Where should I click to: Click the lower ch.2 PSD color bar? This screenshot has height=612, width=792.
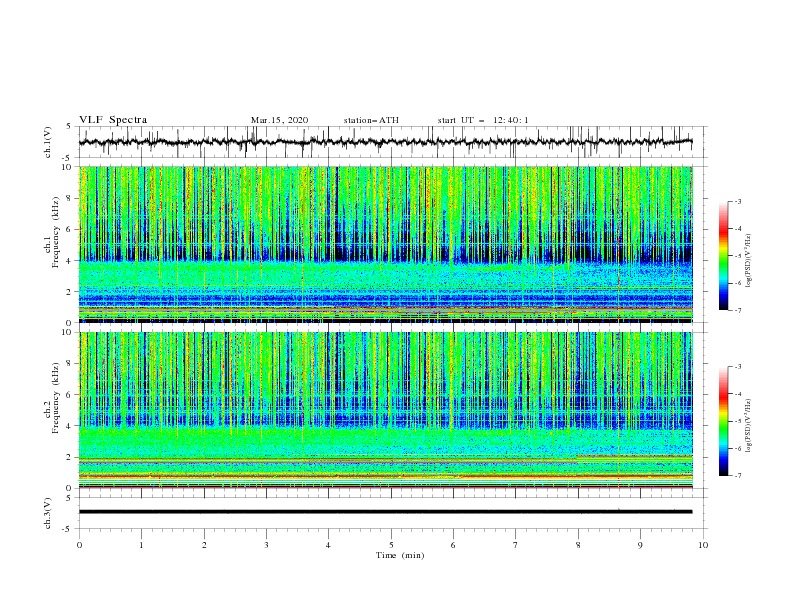coord(723,421)
